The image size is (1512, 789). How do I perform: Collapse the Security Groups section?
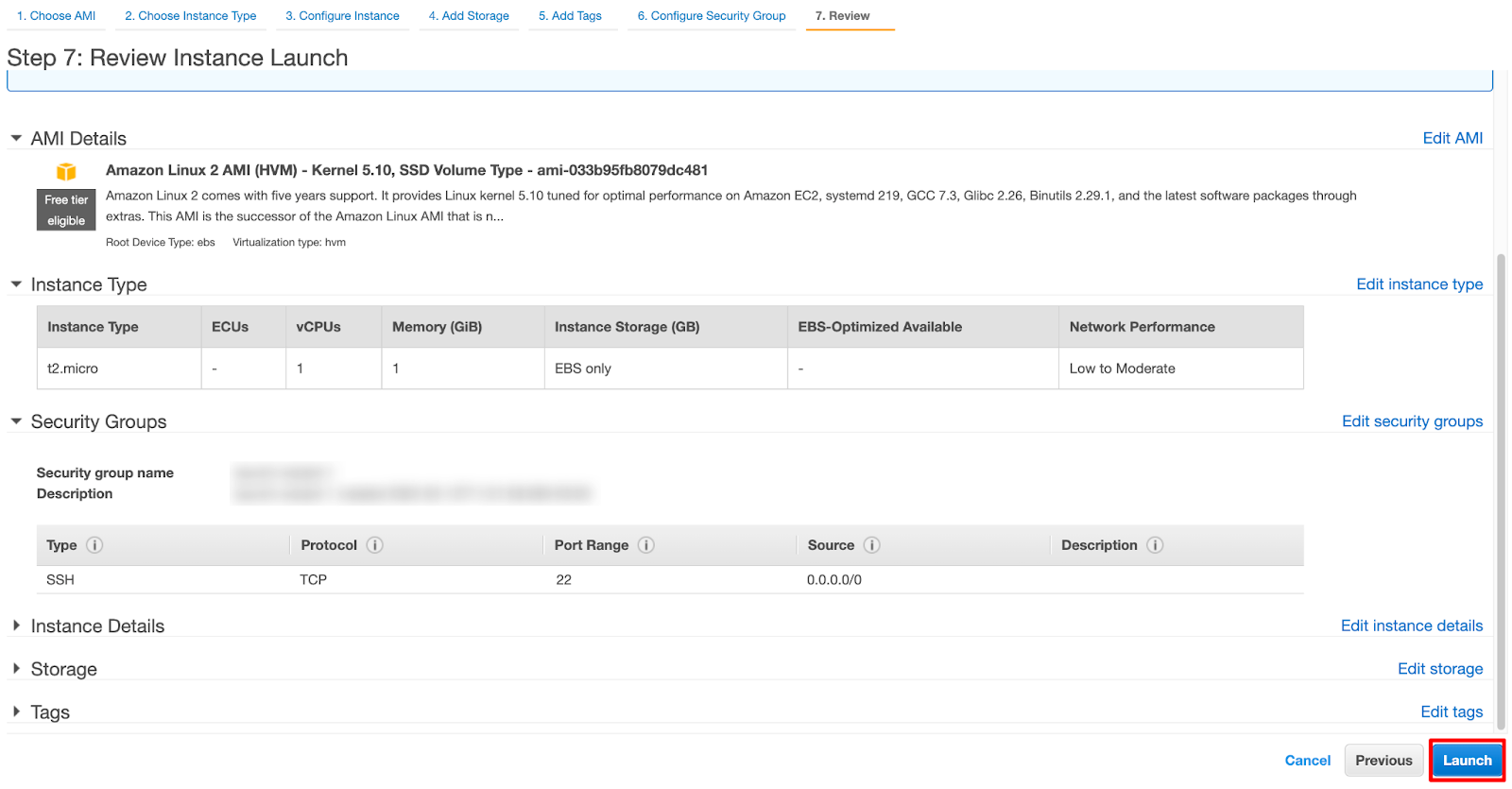pyautogui.click(x=16, y=421)
